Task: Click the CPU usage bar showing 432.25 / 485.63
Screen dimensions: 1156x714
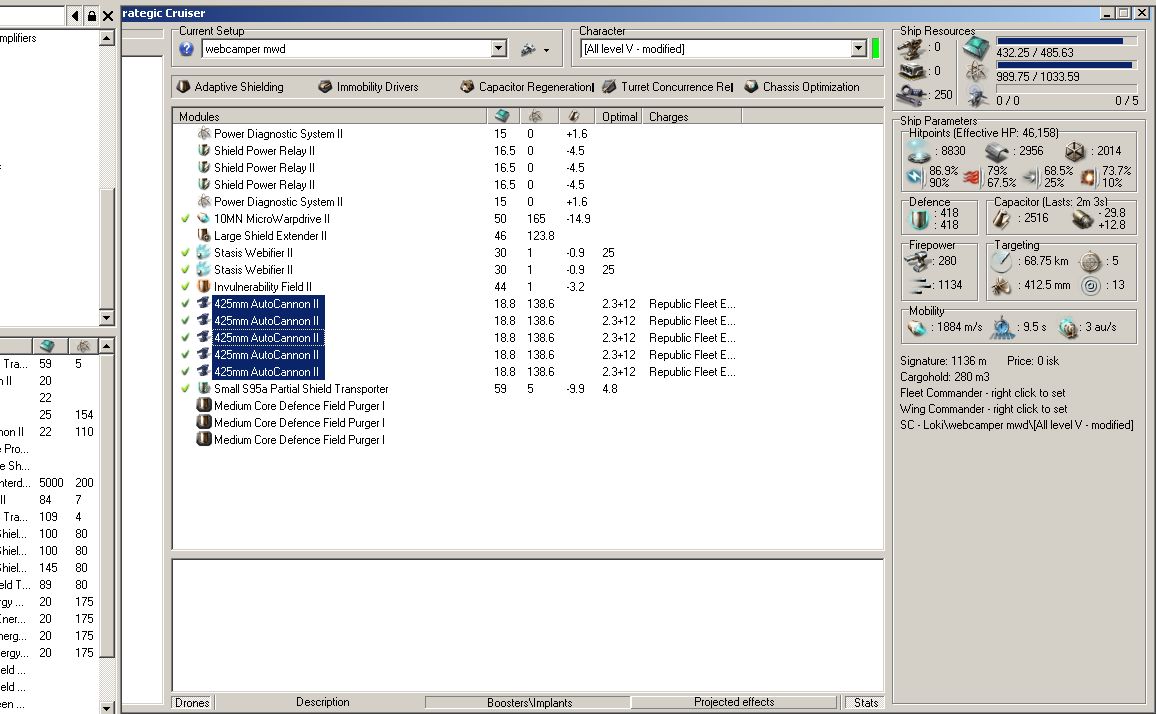Action: (1065, 41)
